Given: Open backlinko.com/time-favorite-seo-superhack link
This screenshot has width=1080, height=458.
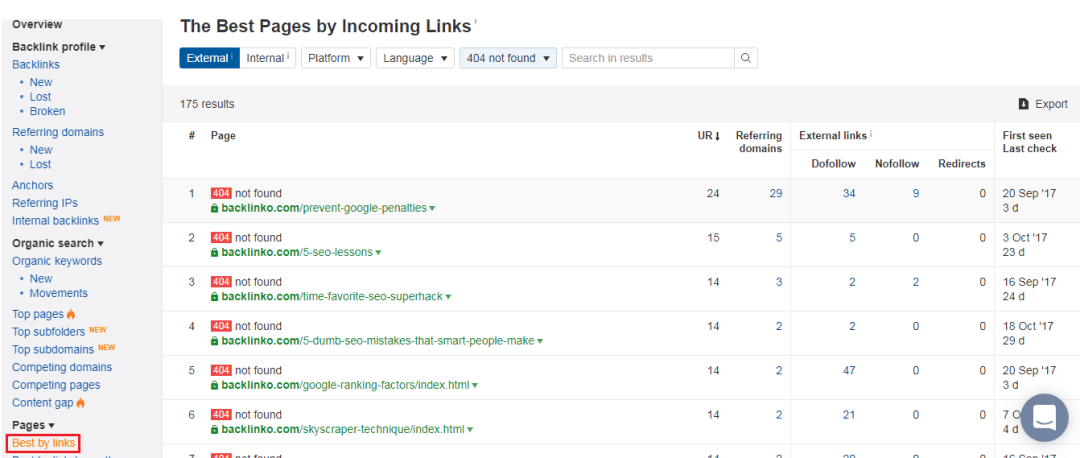Looking at the screenshot, I should pos(332,296).
